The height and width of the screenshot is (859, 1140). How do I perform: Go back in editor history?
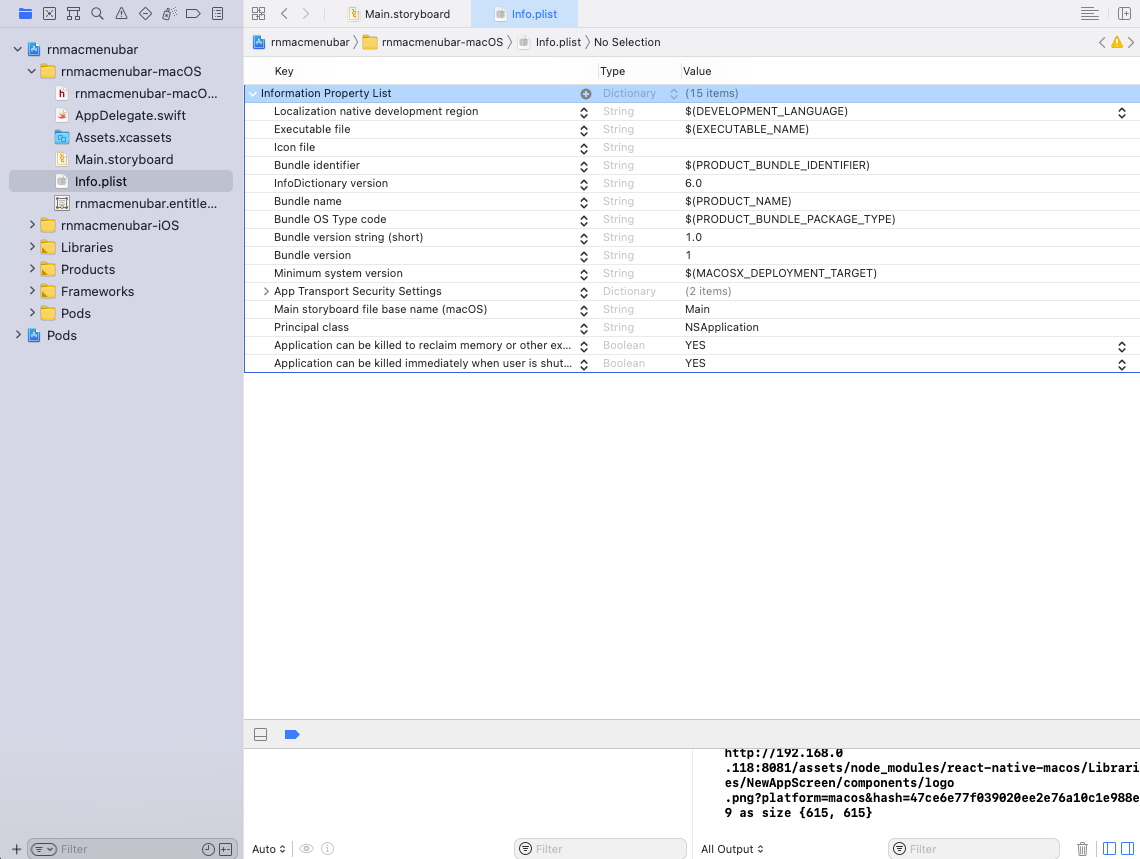pos(284,13)
